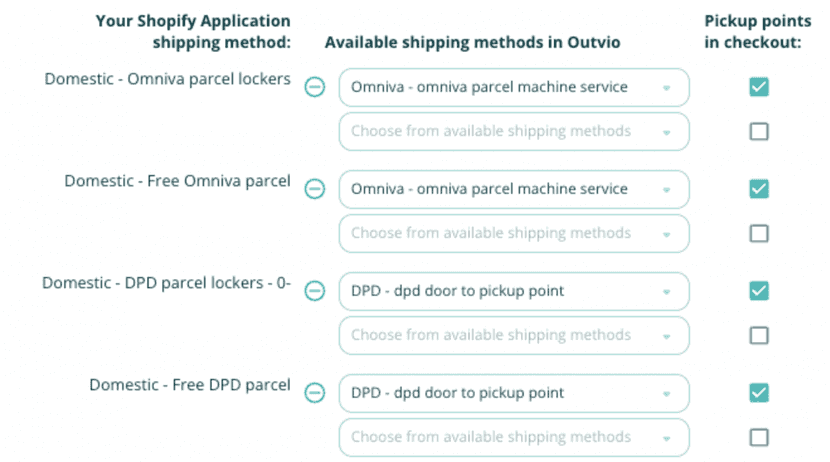830x462 pixels.
Task: Open DPD door to pickup dropdown for DPD lockers
Action: 514,292
